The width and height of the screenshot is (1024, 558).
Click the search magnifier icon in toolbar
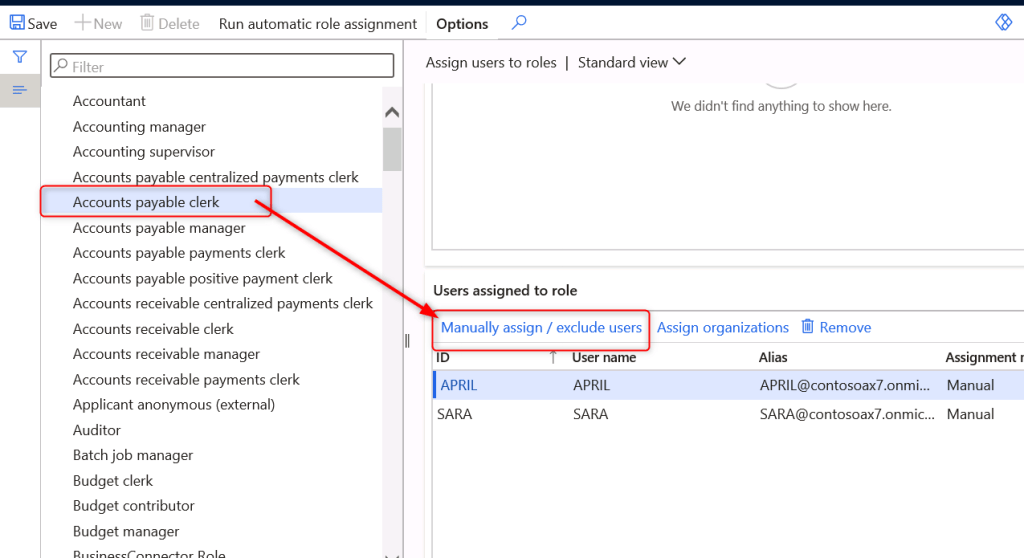(x=518, y=22)
